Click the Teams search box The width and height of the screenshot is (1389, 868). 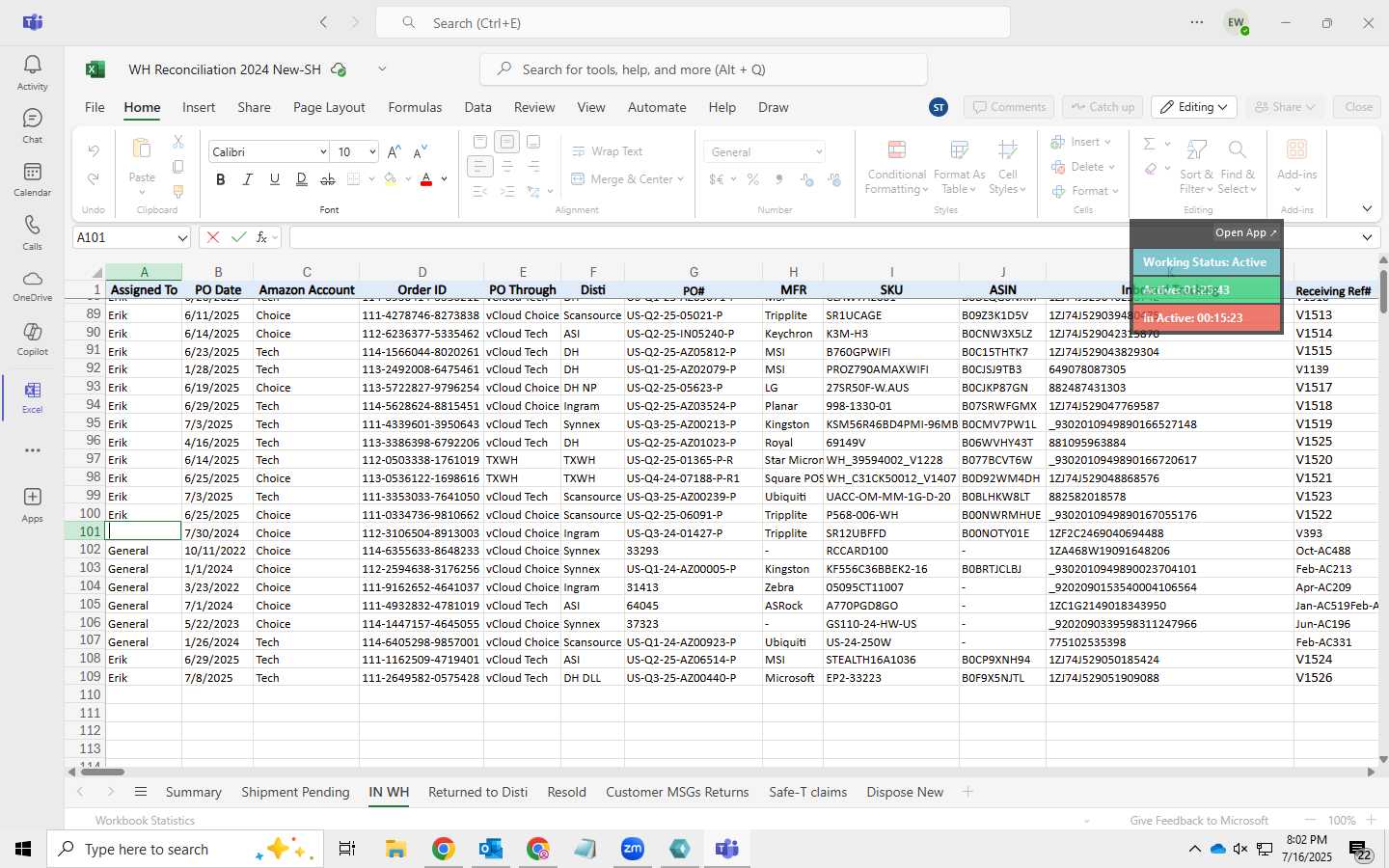pyautogui.click(x=693, y=22)
